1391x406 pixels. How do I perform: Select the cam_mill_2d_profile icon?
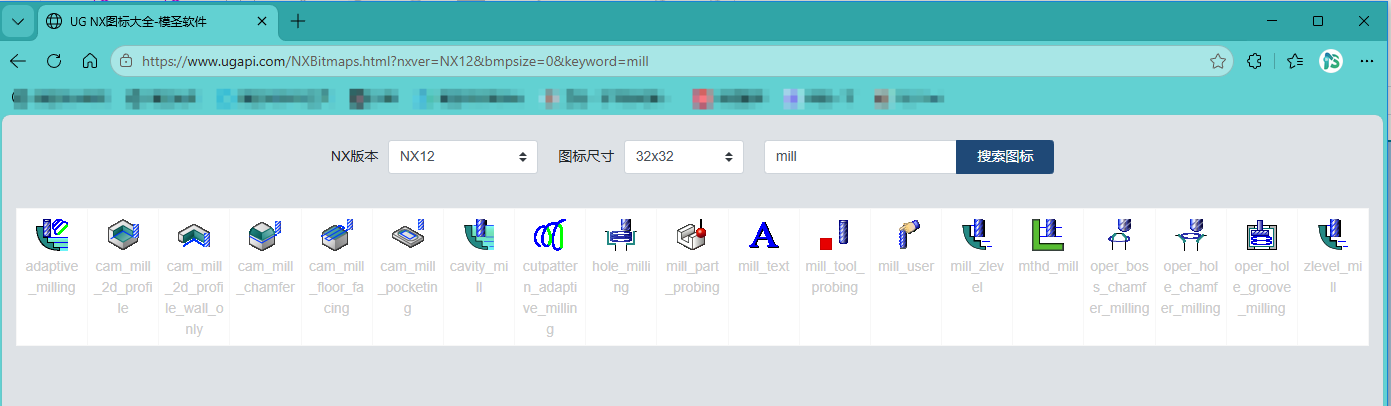[123, 235]
